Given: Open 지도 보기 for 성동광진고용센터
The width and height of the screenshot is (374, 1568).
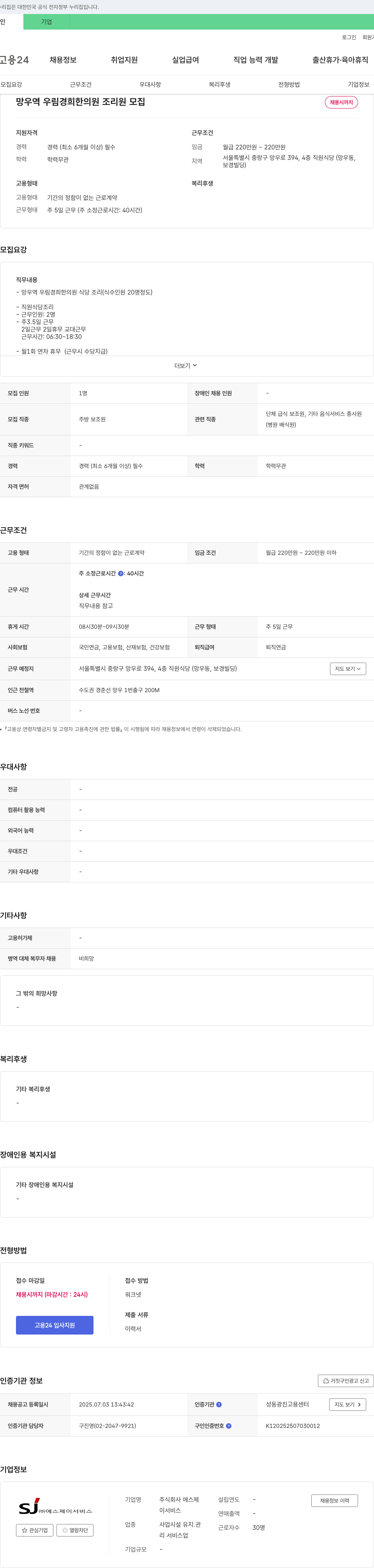Looking at the screenshot, I should 348,1405.
